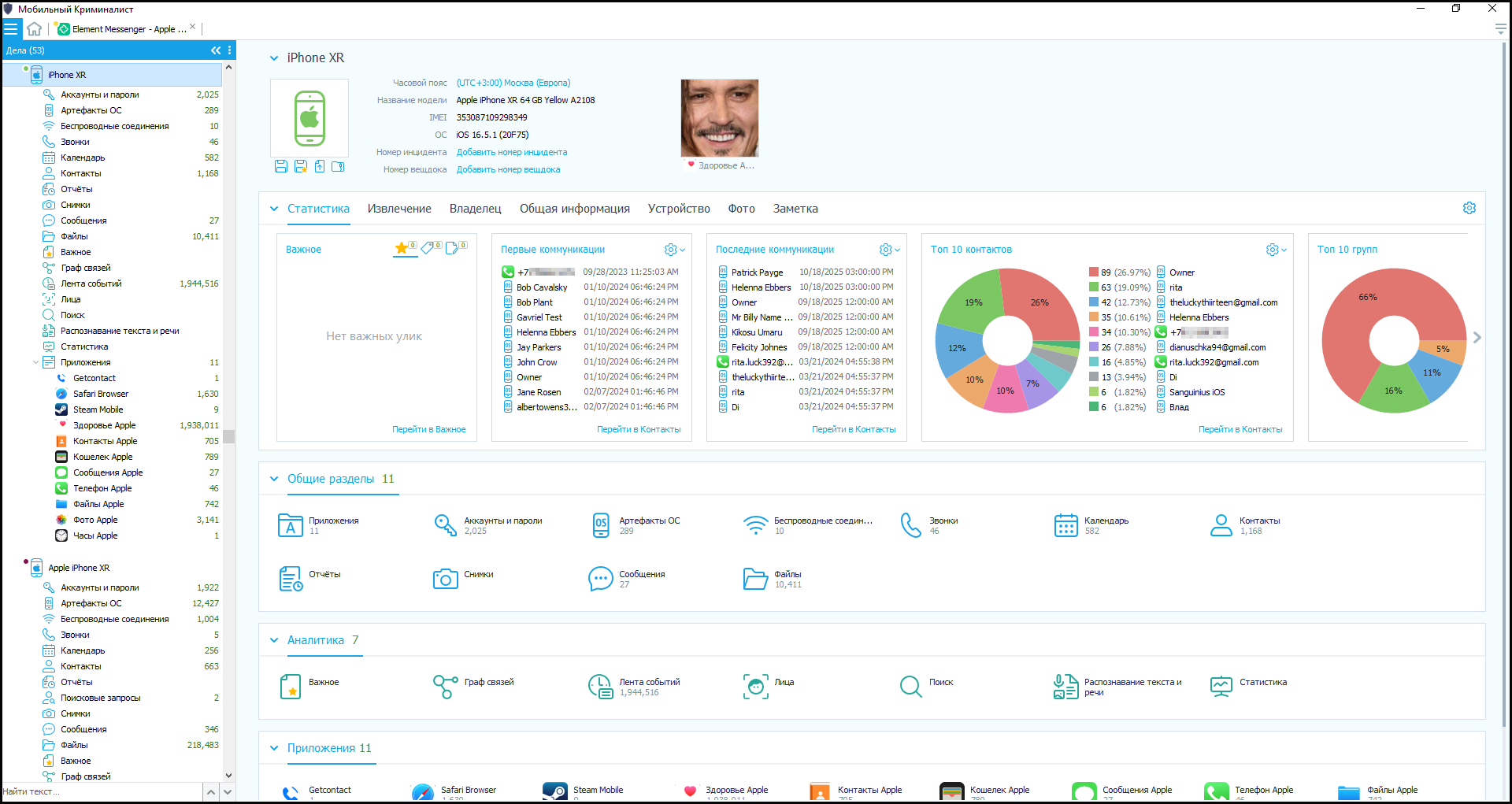Switch to Общая информация tab
Image resolution: width=1512 pixels, height=804 pixels.
coord(574,209)
